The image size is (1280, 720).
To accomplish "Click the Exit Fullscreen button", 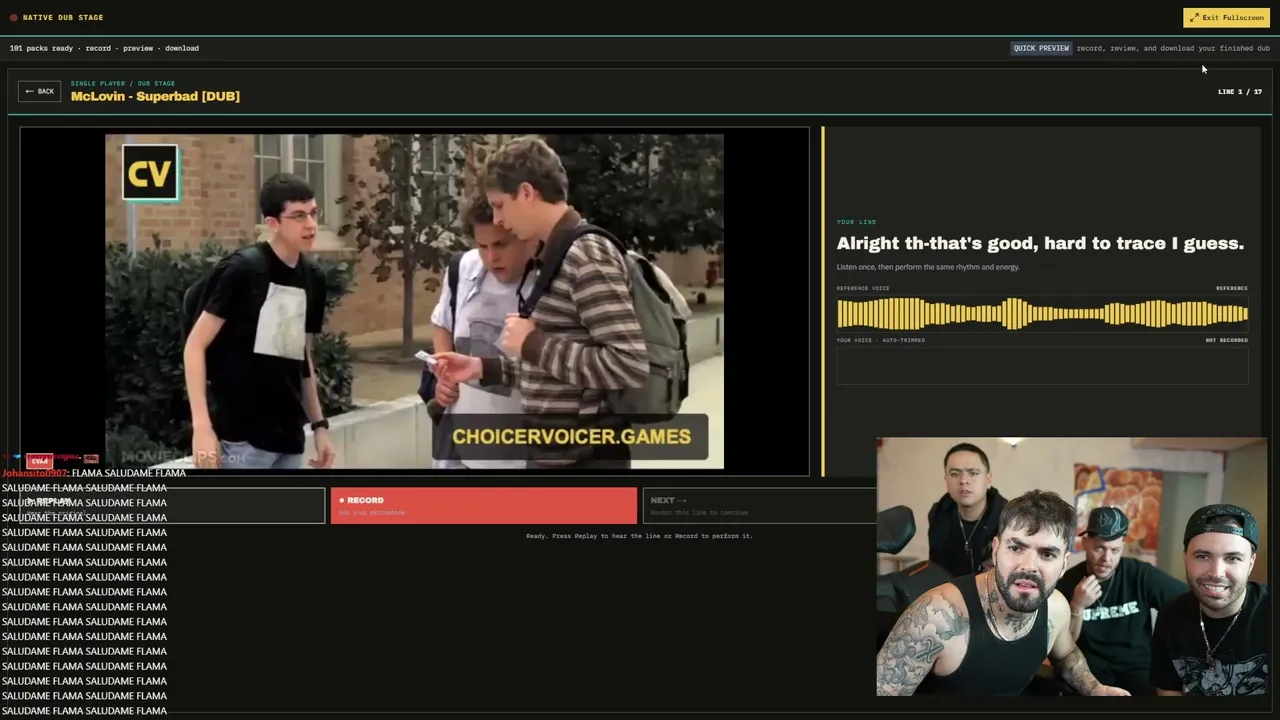I will (1226, 17).
